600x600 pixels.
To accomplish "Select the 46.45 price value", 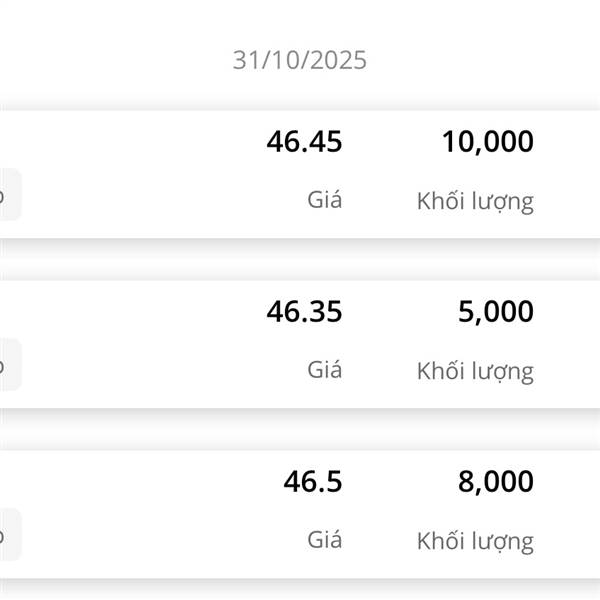I will 304,142.
